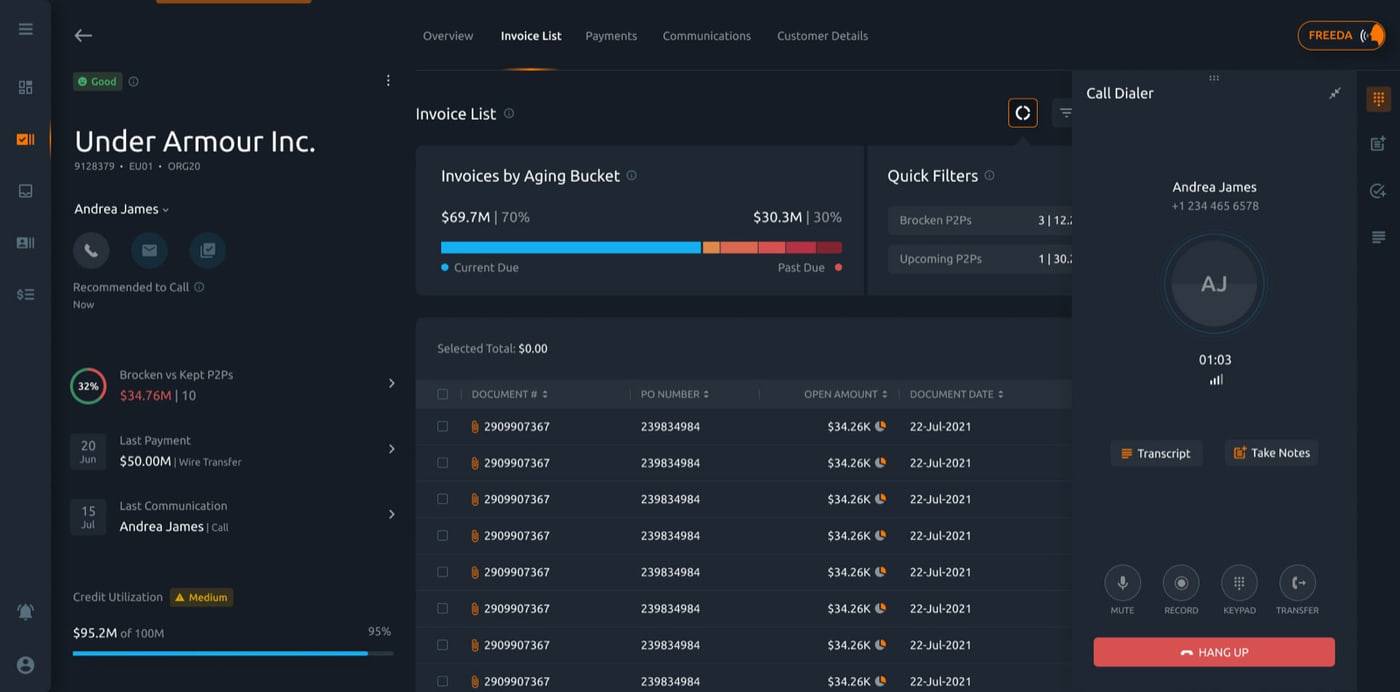Collapse the Call Dialer with the minimize arrows
Screen dimensions: 1400x692
click(1334, 93)
